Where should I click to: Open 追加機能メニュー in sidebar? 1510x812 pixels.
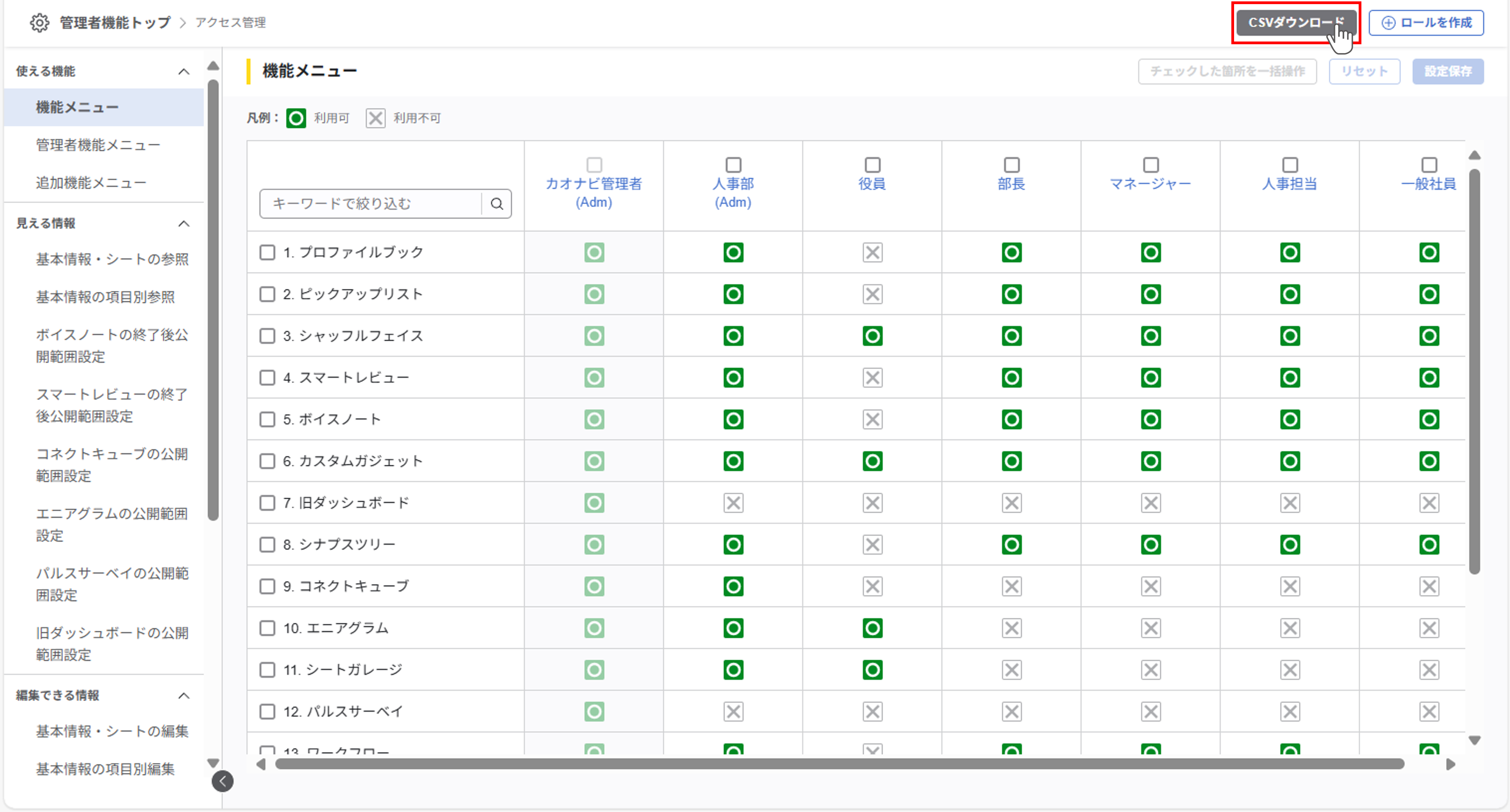coord(91,183)
